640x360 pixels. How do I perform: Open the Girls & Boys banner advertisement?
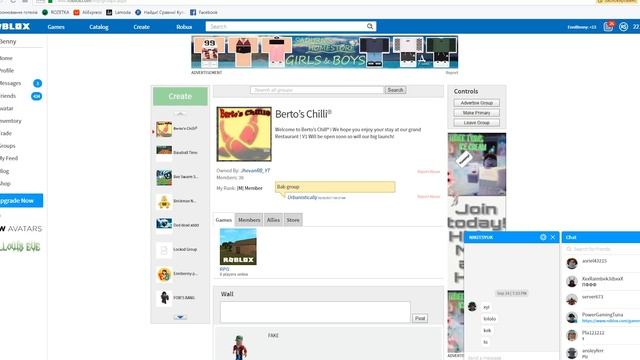click(x=325, y=52)
